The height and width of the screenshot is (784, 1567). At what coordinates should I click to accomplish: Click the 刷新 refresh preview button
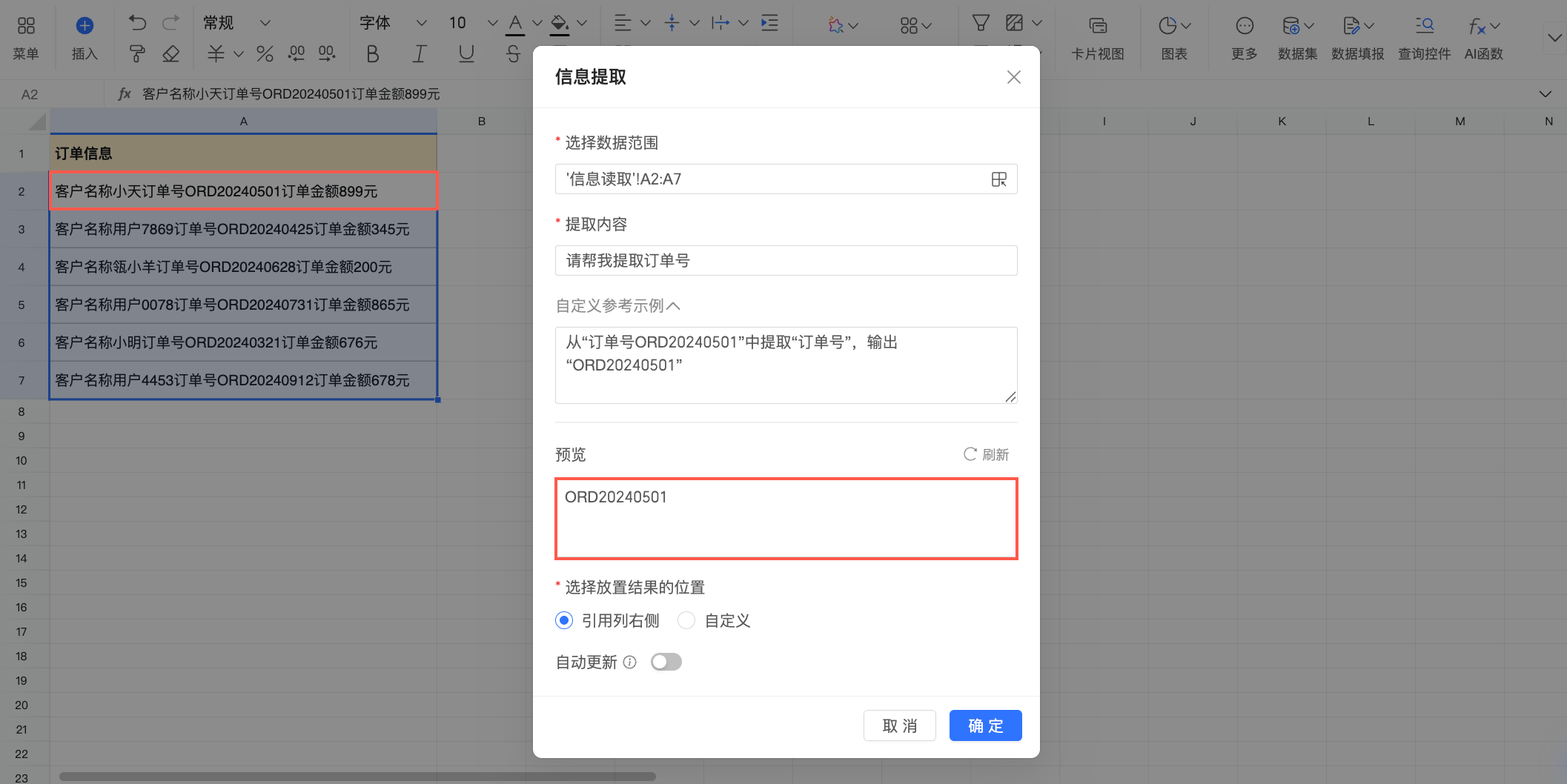(986, 454)
